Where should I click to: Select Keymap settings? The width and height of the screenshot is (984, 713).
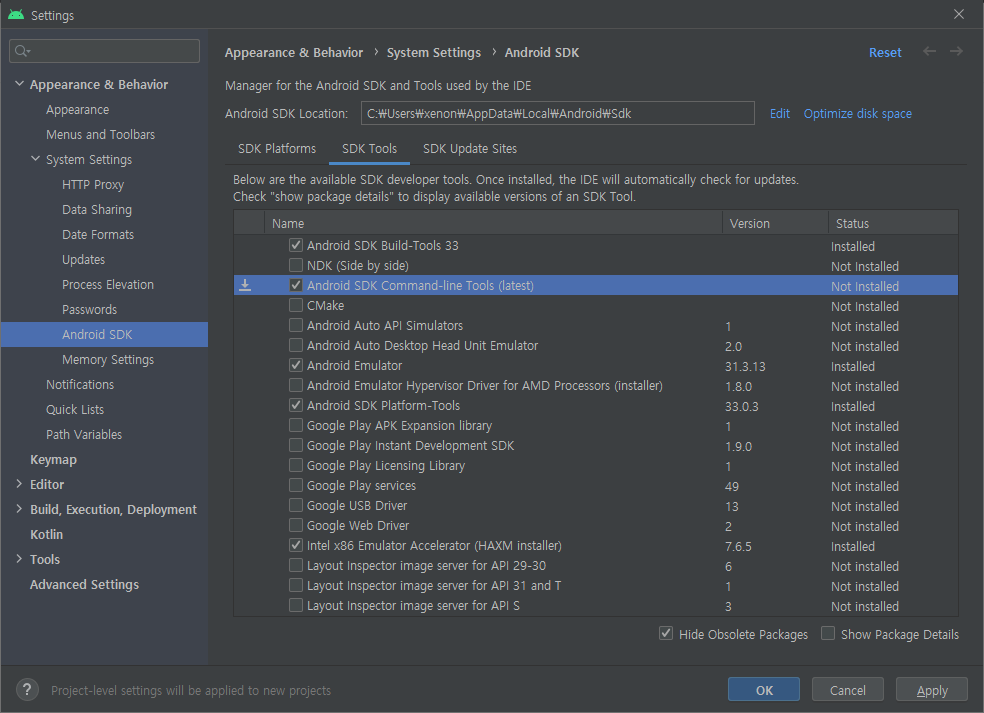click(53, 459)
